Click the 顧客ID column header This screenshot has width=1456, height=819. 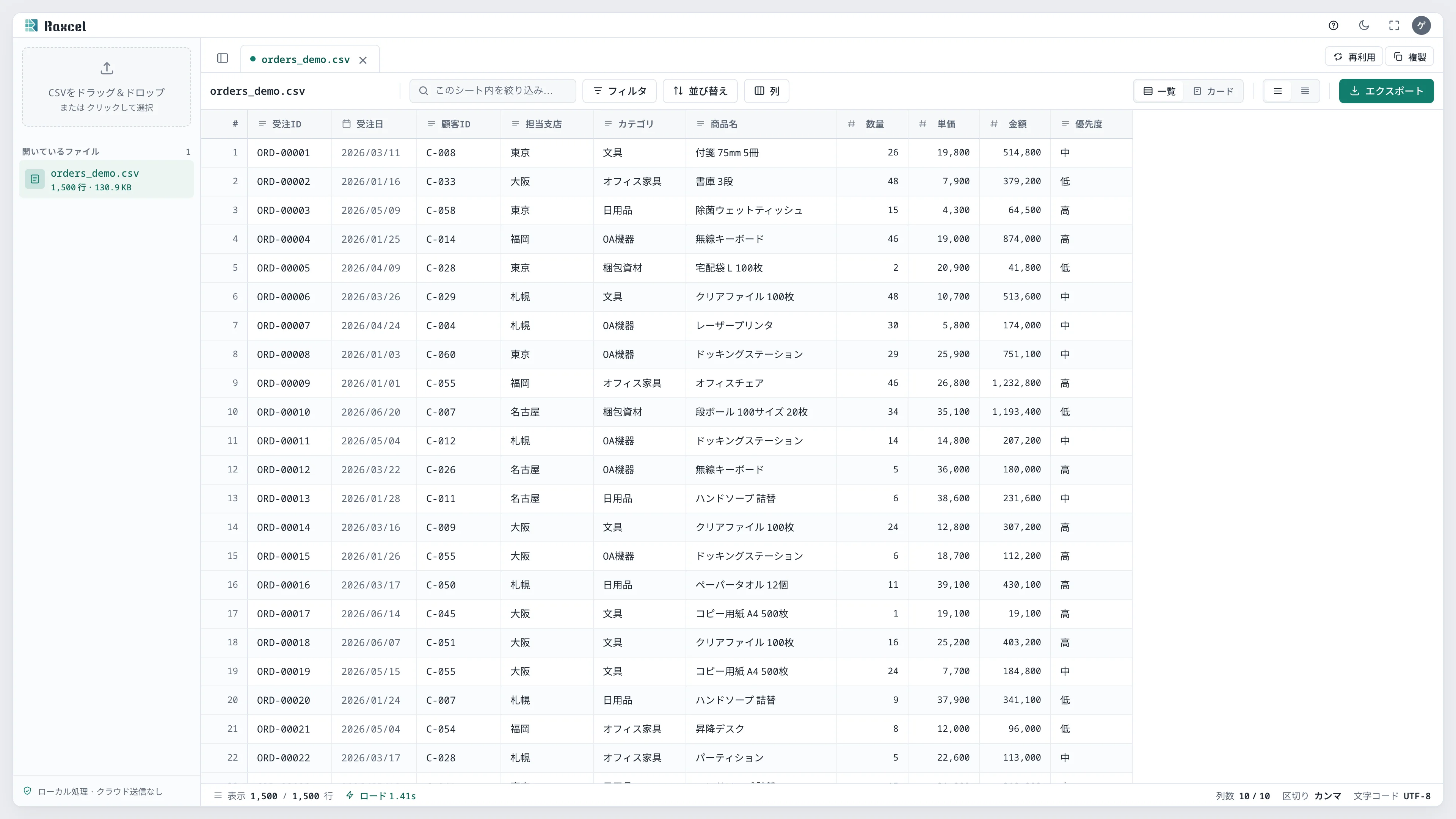point(458,124)
